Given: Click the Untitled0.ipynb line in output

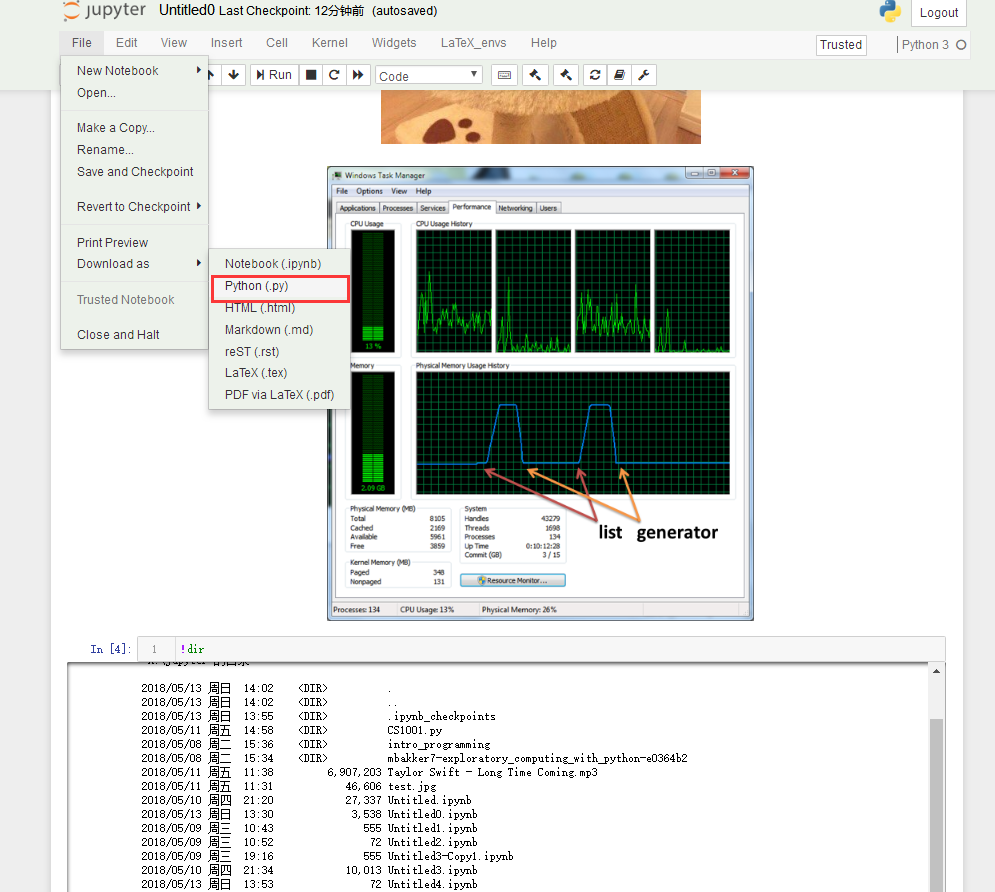Looking at the screenshot, I should click(309, 814).
